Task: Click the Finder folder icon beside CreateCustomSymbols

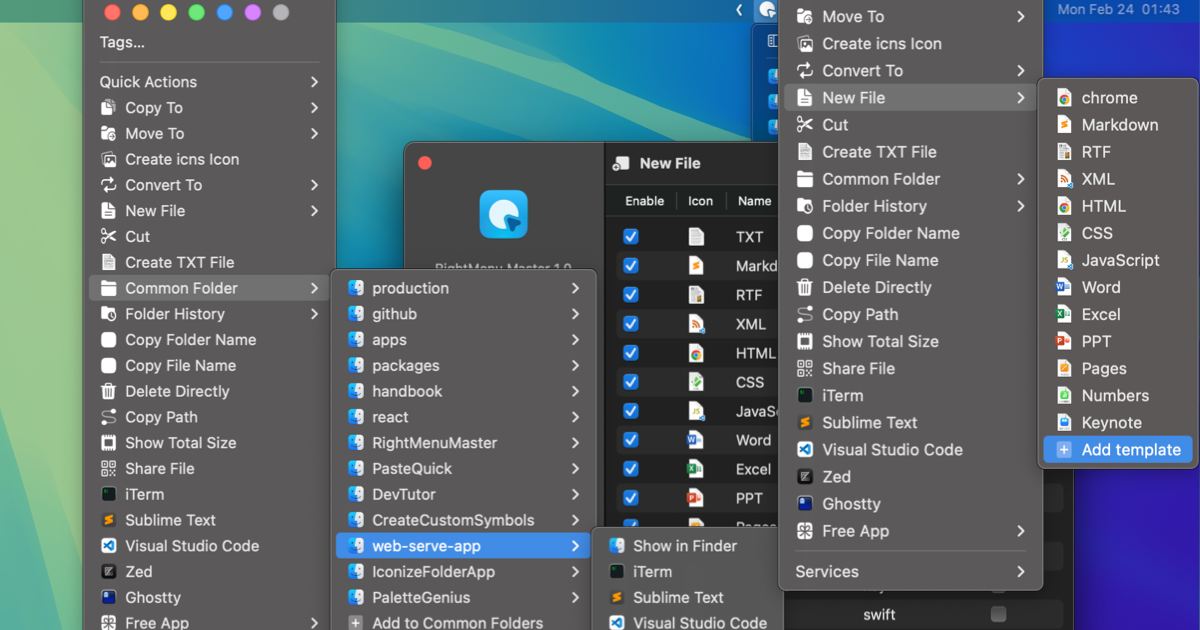Action: point(355,520)
